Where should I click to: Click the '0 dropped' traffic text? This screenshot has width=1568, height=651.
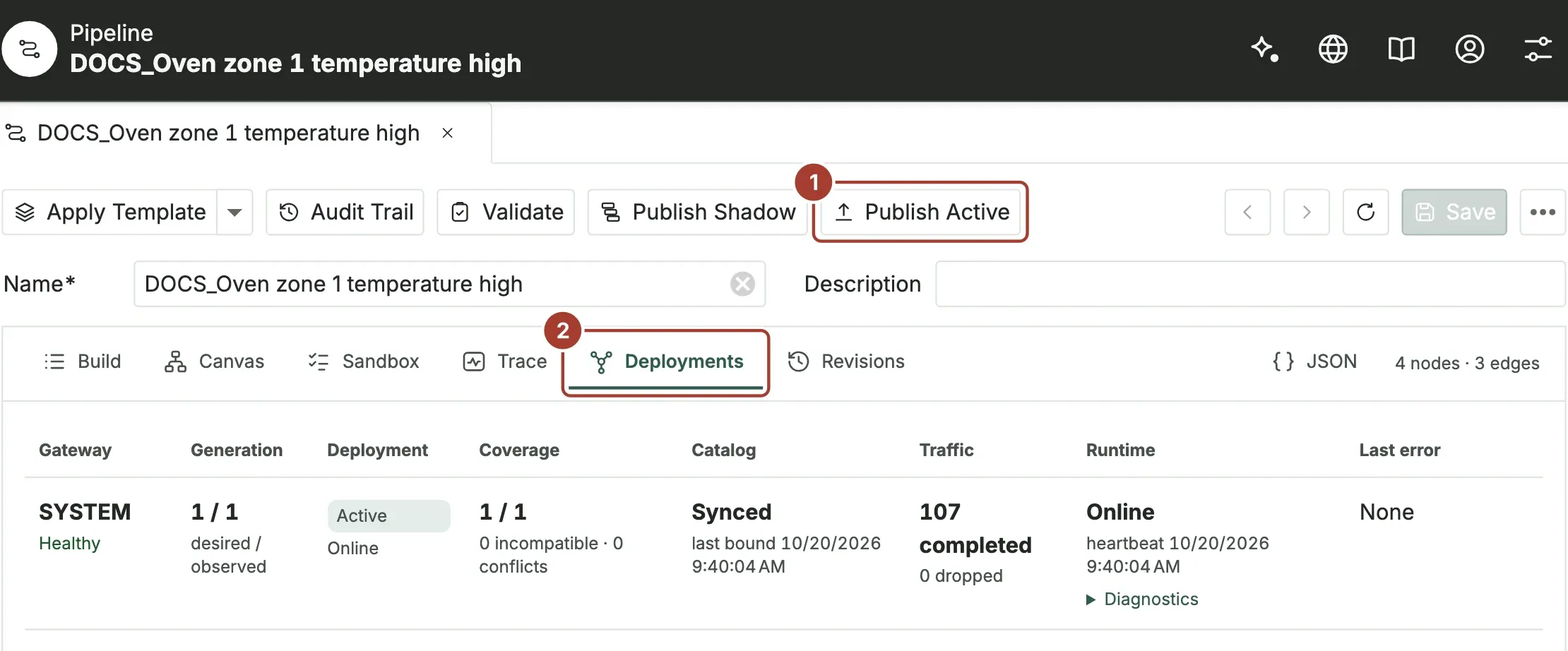click(961, 575)
